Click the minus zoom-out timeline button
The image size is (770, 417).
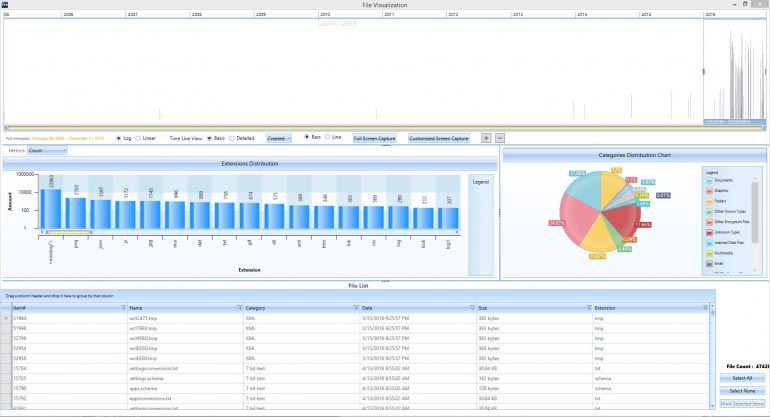[x=499, y=138]
